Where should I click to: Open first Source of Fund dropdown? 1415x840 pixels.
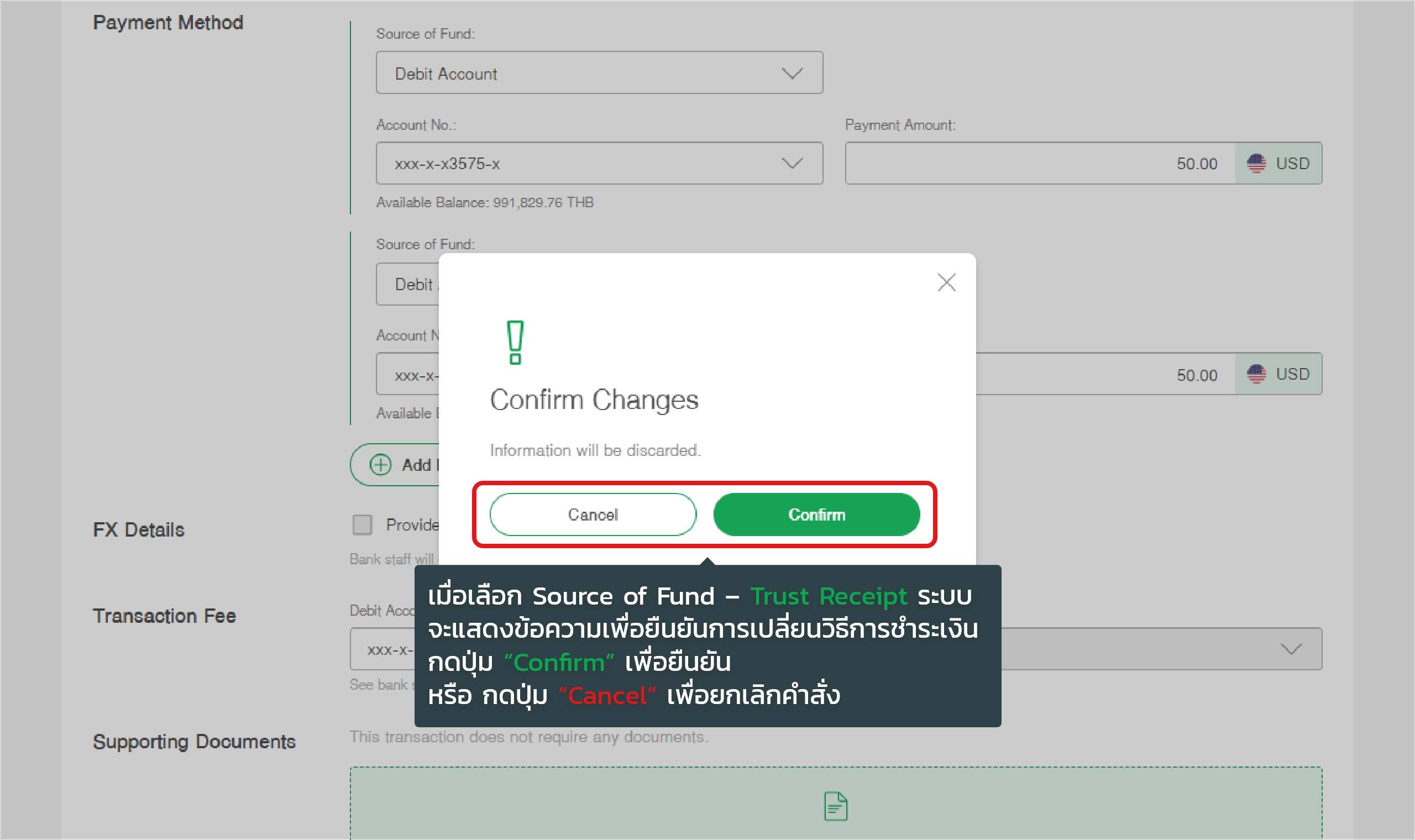click(599, 73)
